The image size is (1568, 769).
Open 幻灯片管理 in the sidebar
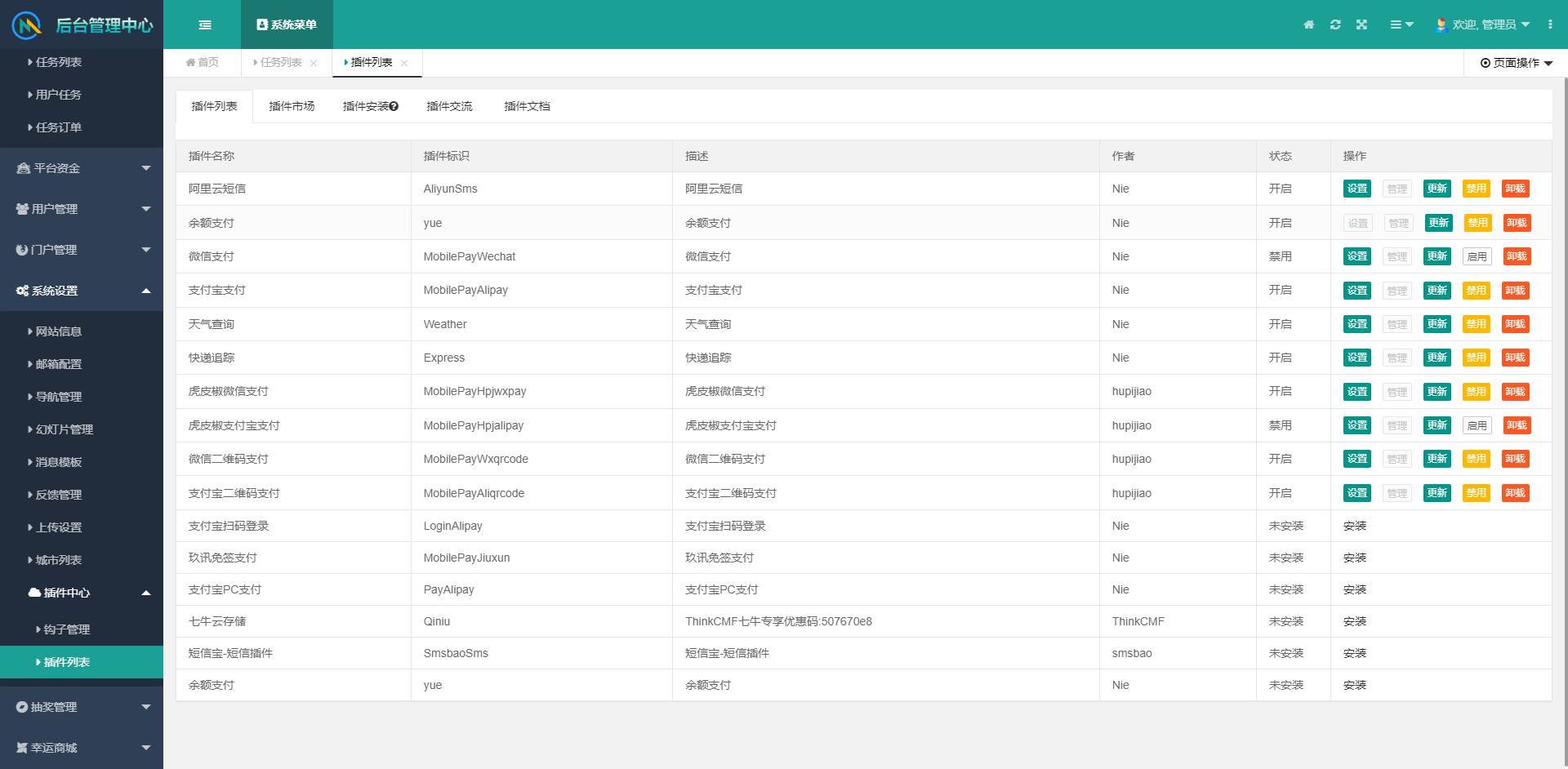82,429
